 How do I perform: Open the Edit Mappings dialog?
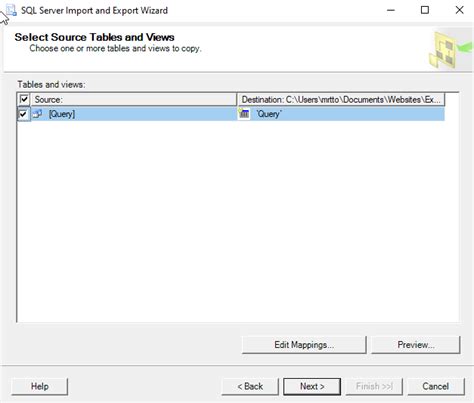click(304, 345)
